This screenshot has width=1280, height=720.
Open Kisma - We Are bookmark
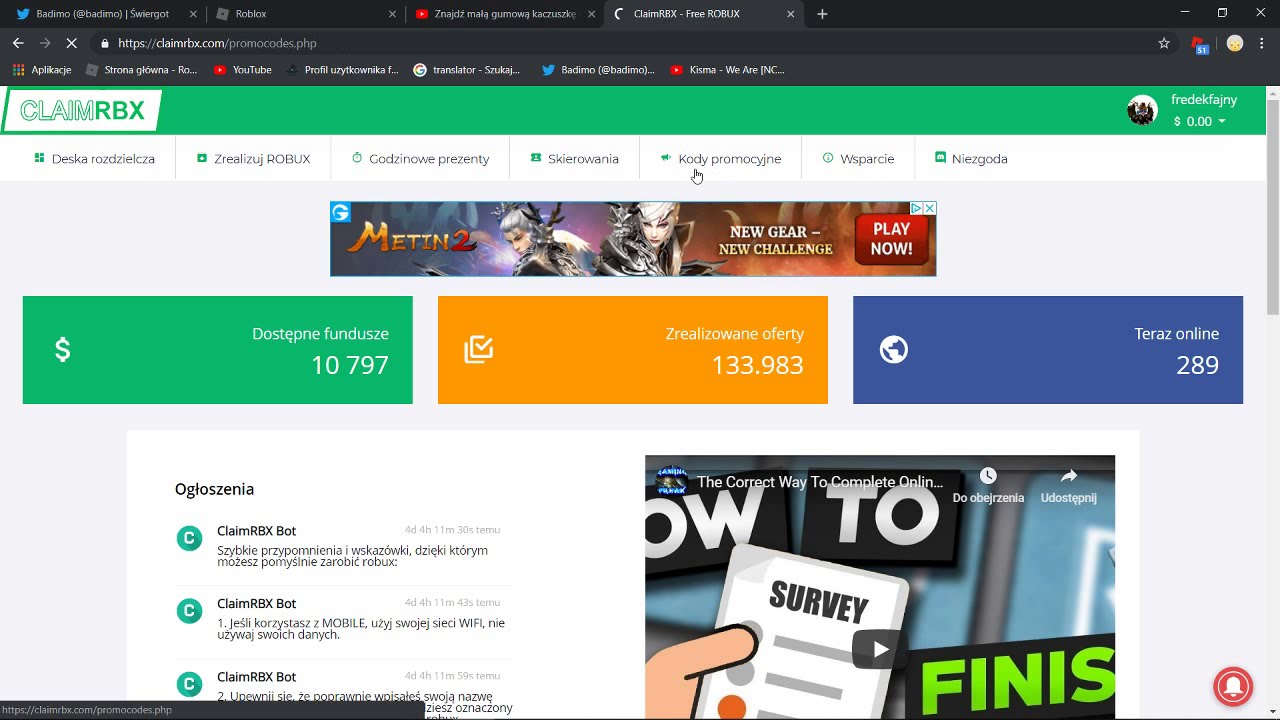pyautogui.click(x=727, y=70)
